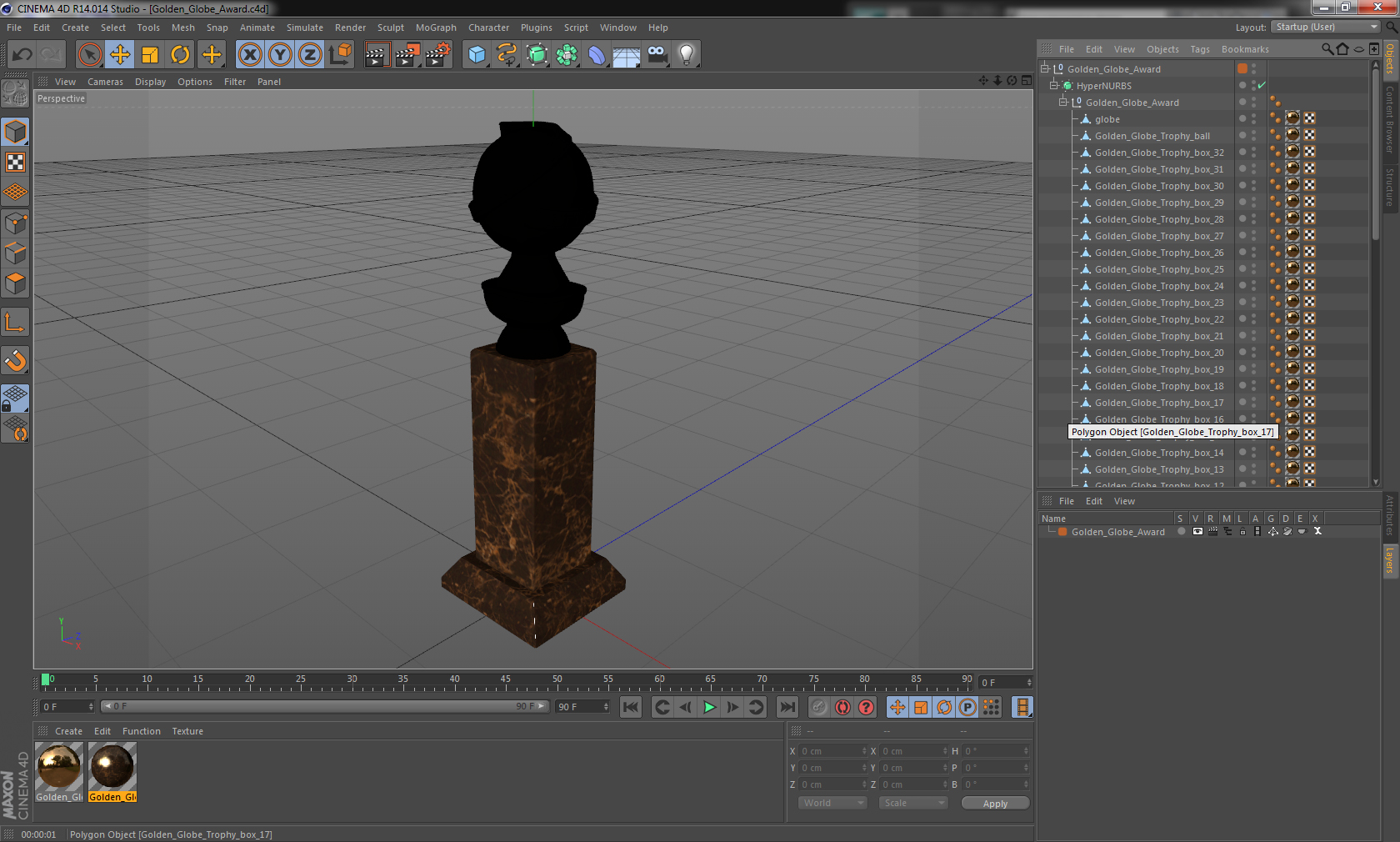Viewport: 1400px width, 842px height.
Task: Open the deformer objects icon
Action: [597, 55]
